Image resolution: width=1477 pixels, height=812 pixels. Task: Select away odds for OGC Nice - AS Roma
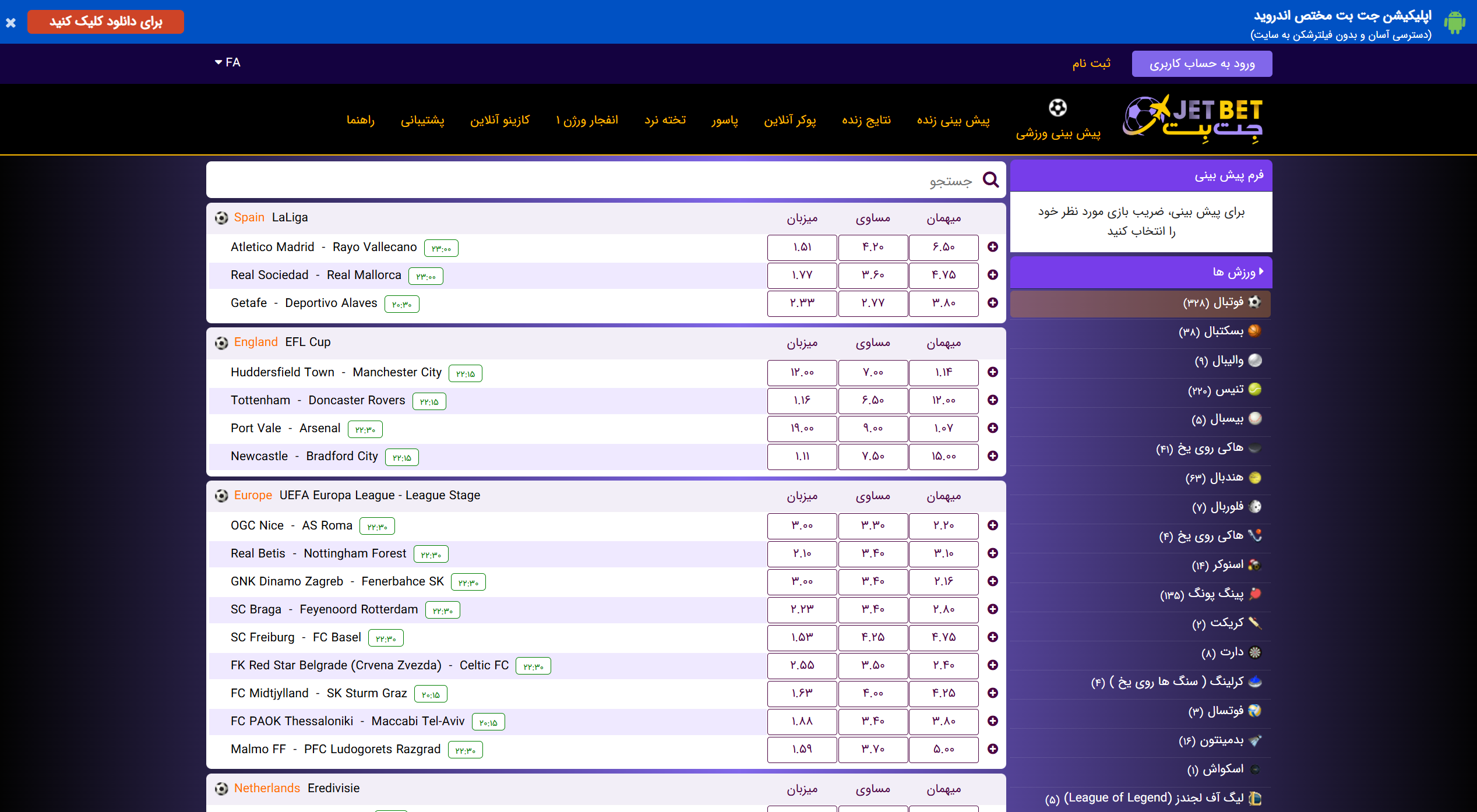pos(943,525)
